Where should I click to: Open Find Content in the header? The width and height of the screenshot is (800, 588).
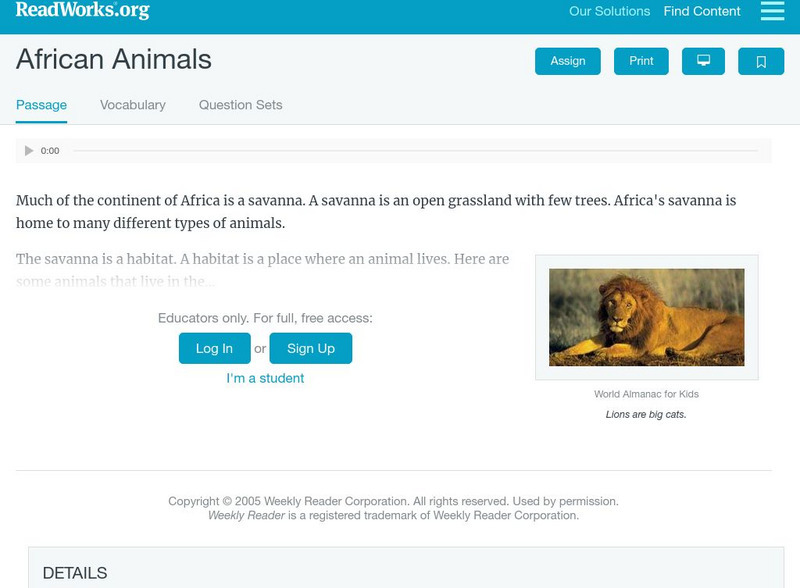click(702, 12)
